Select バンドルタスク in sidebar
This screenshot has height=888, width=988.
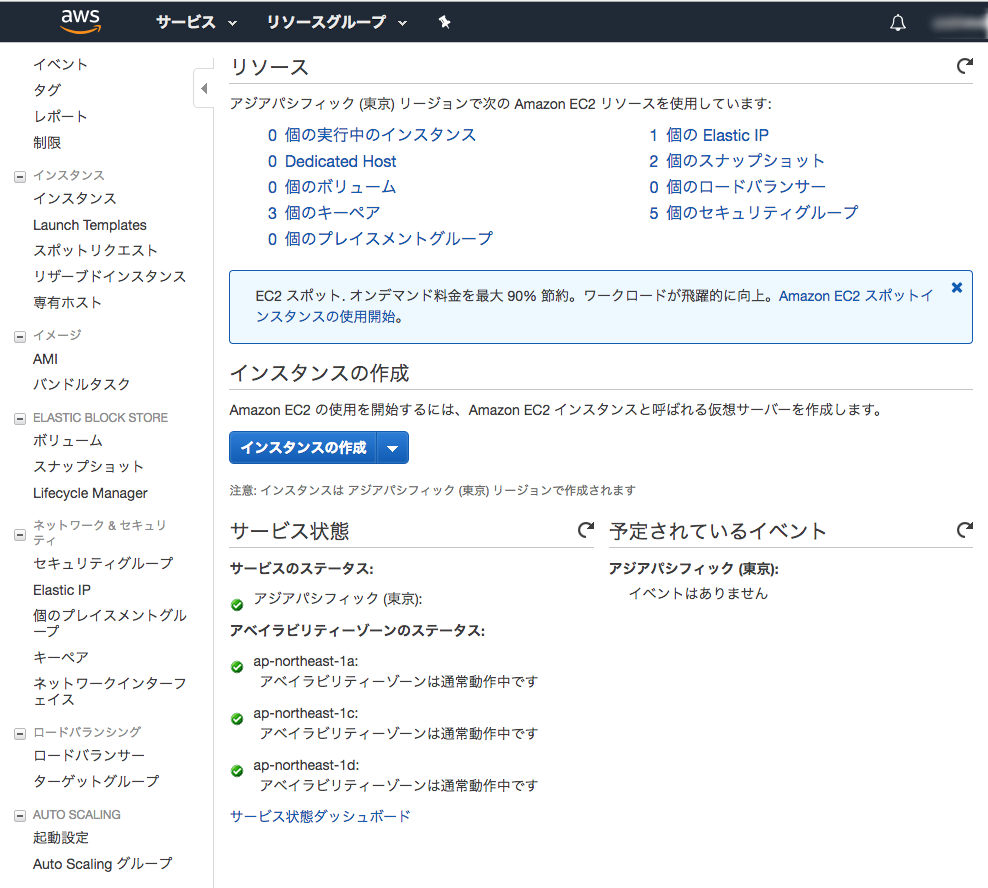[82, 384]
